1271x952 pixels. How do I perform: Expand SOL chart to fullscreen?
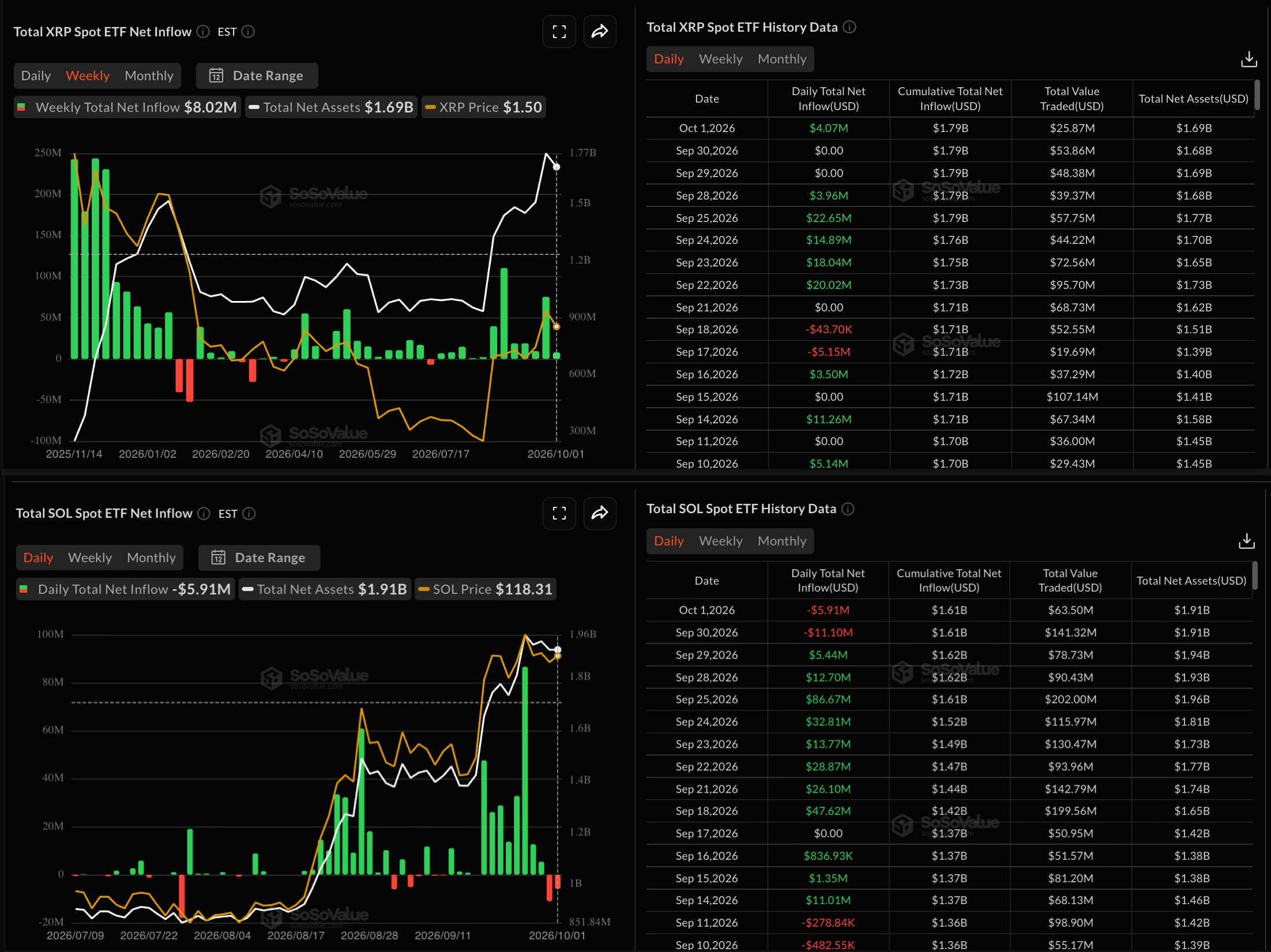click(559, 513)
